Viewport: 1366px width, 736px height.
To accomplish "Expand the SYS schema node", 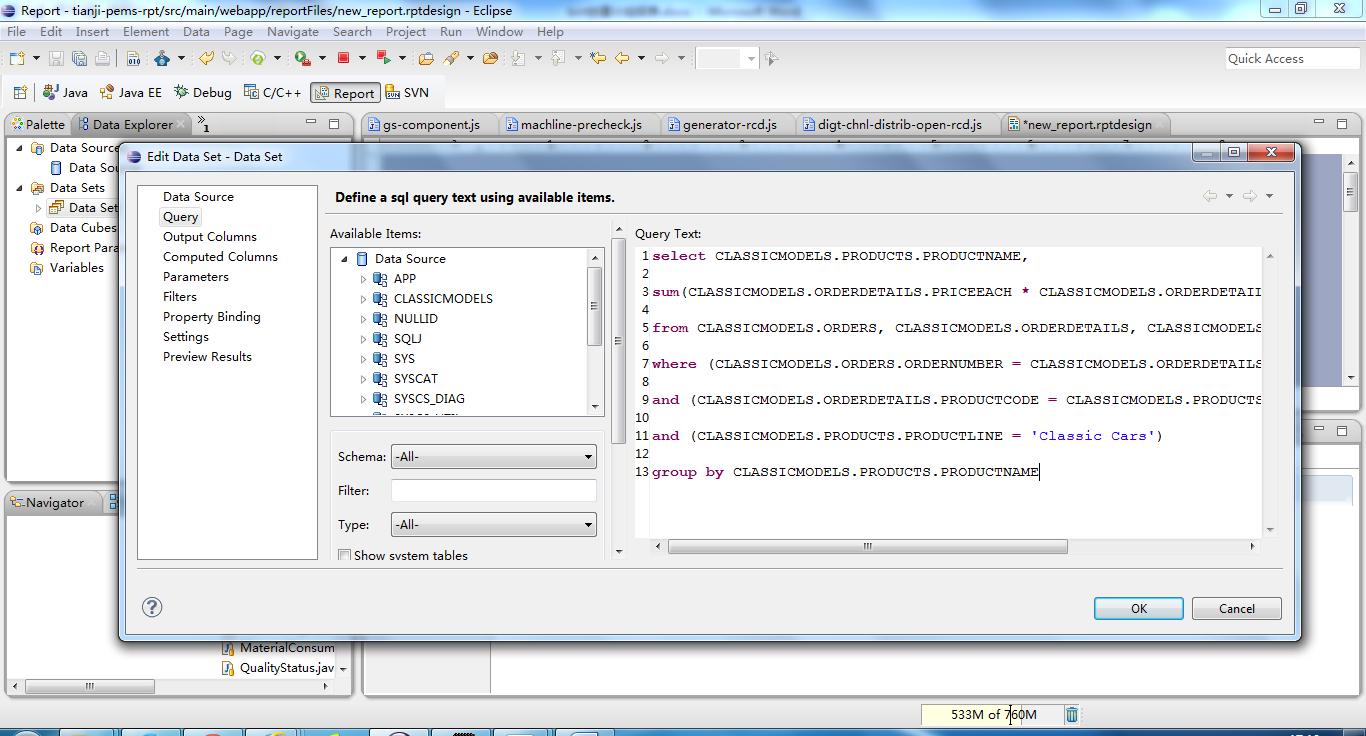I will pyautogui.click(x=364, y=359).
